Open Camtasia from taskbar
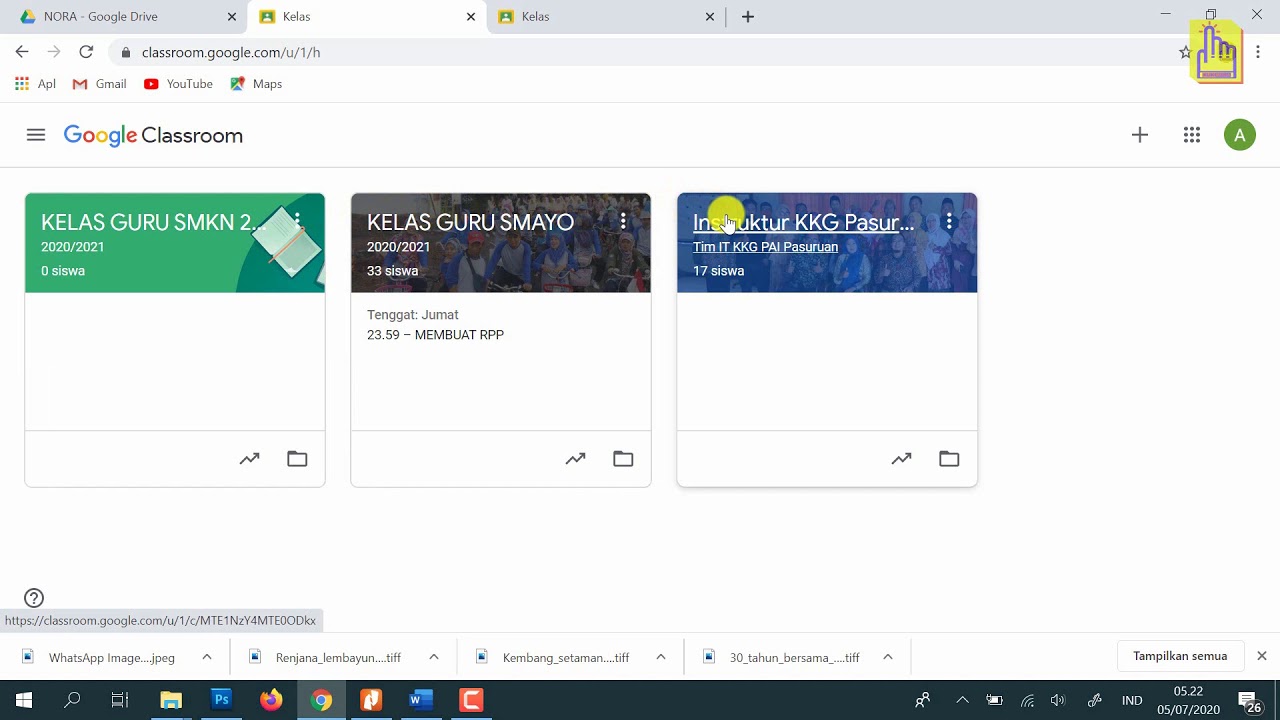1280x720 pixels. (471, 700)
